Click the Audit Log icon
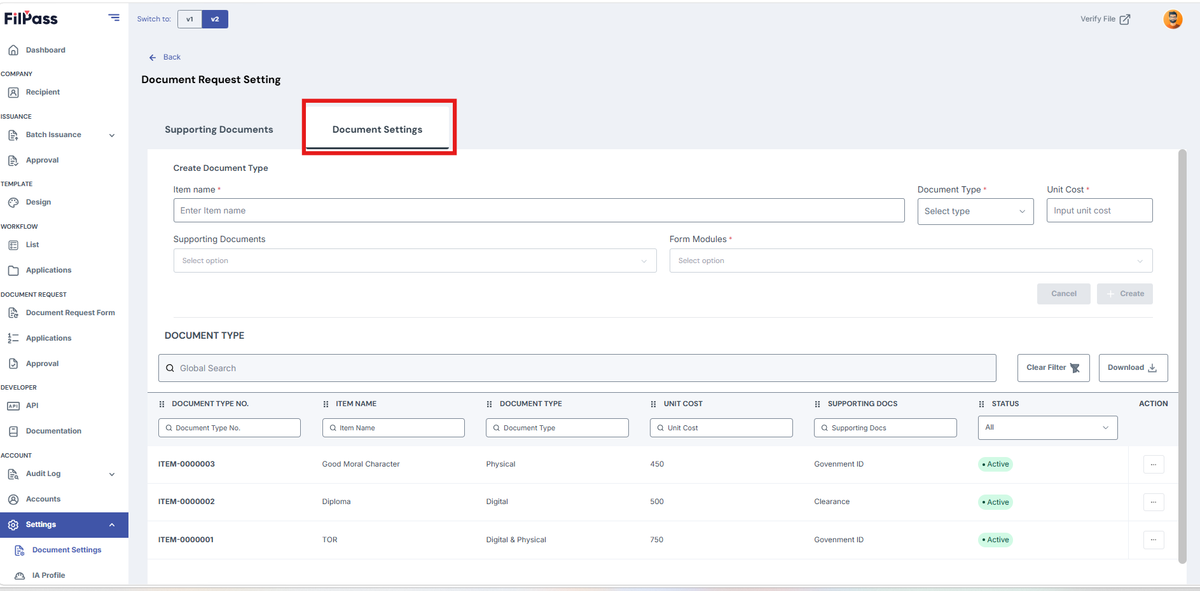 (x=13, y=474)
